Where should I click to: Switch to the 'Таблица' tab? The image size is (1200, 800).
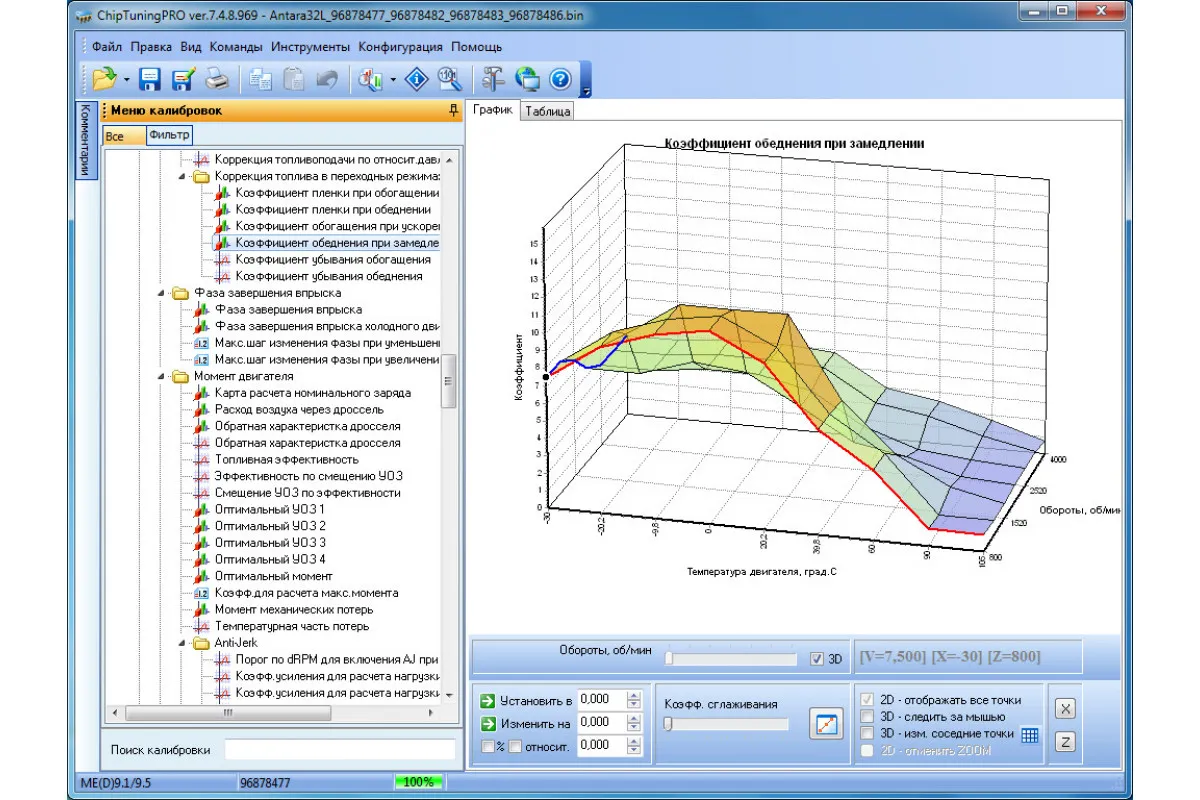tap(547, 112)
